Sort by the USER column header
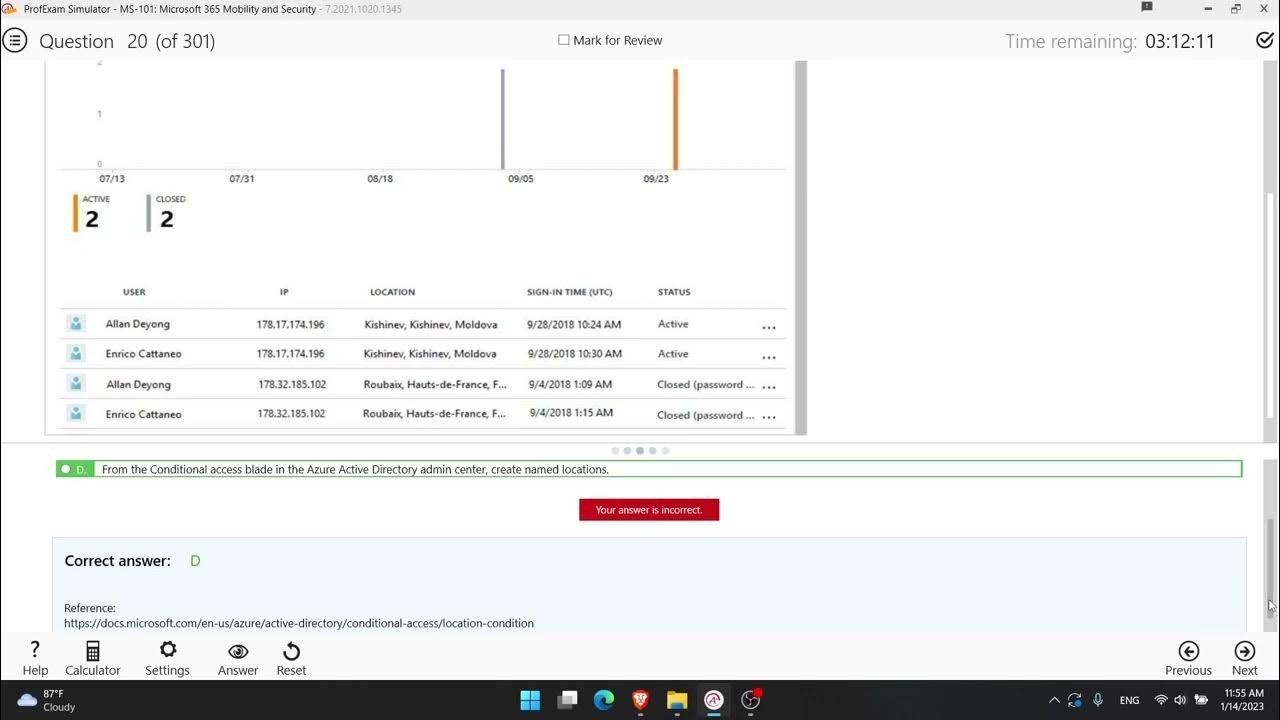 point(134,292)
